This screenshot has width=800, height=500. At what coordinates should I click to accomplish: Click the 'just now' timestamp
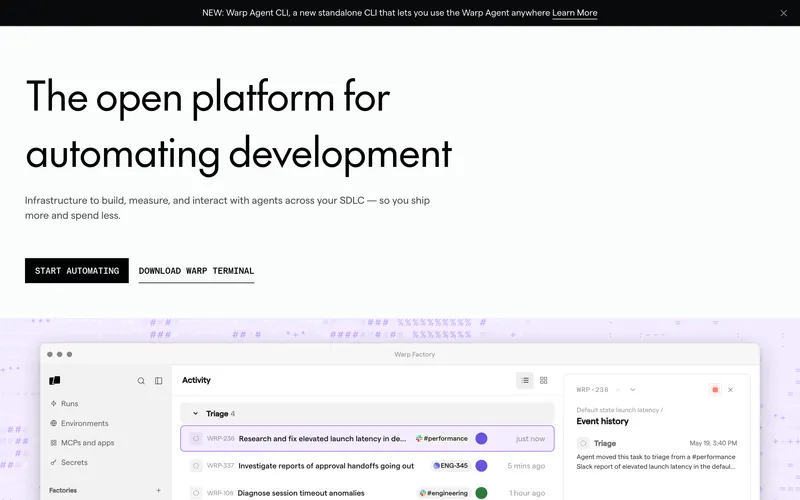coord(530,439)
